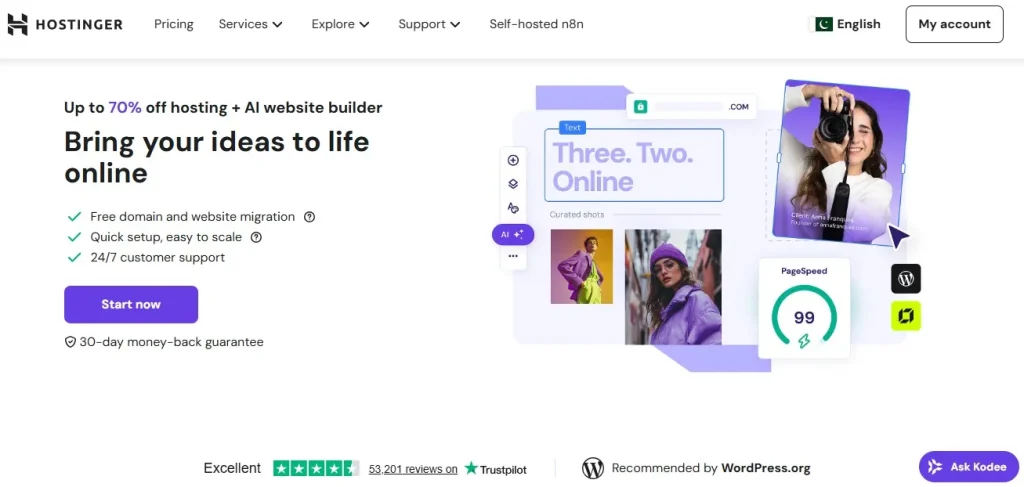Expand the Support dropdown menu
This screenshot has width=1024, height=487.
click(429, 24)
